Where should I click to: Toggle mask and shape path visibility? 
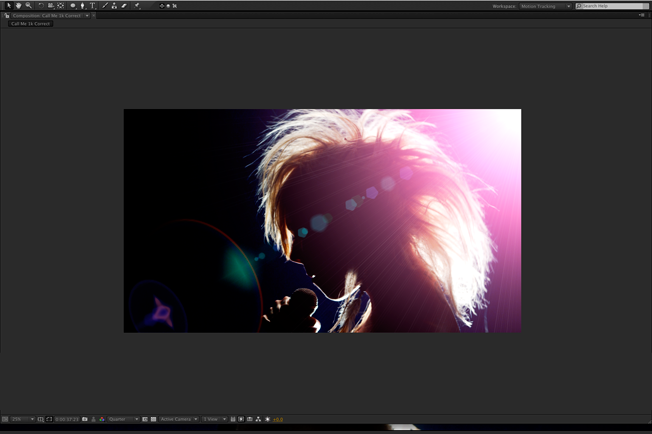49,419
